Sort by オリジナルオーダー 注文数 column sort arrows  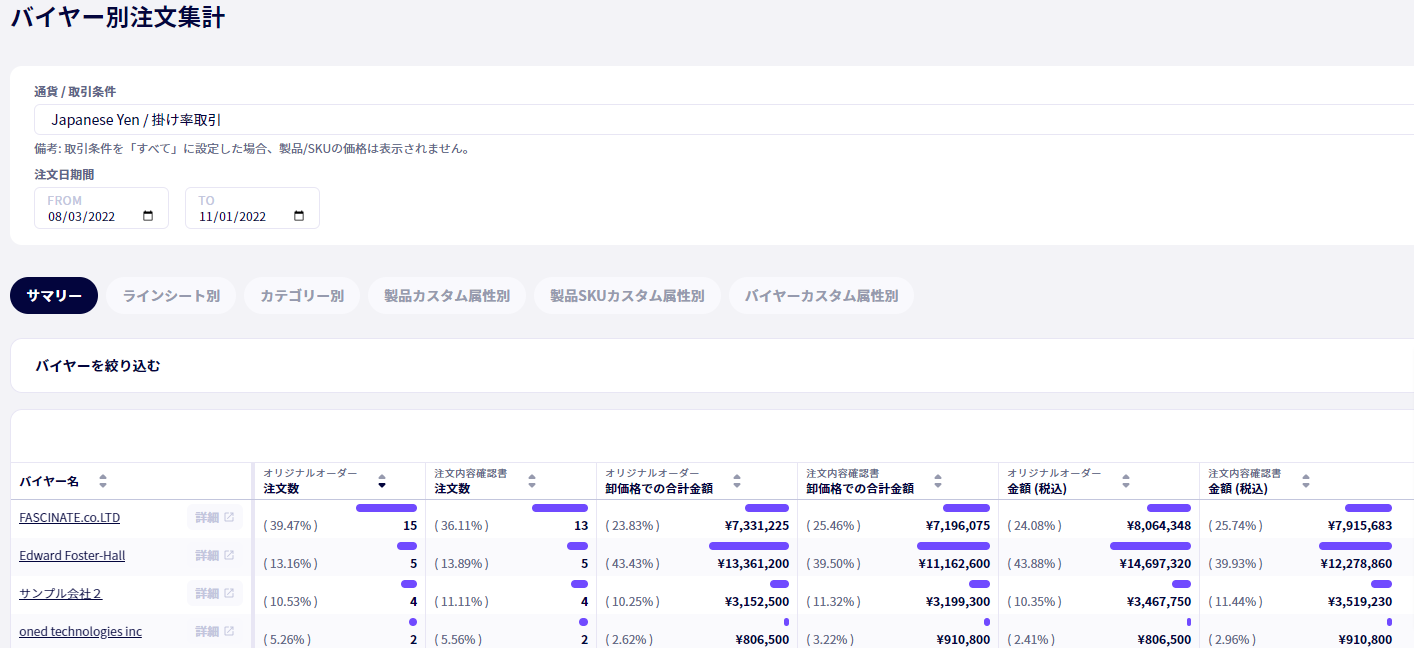(381, 481)
